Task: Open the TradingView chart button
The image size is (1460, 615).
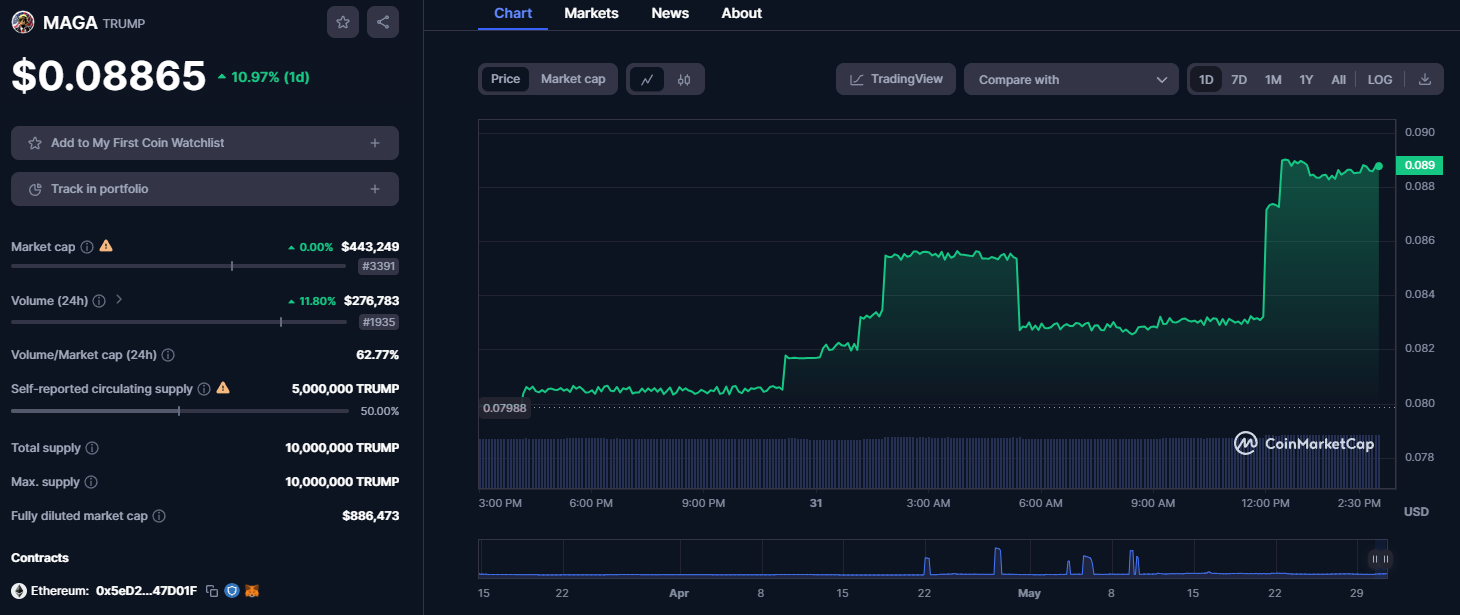Action: tap(896, 79)
